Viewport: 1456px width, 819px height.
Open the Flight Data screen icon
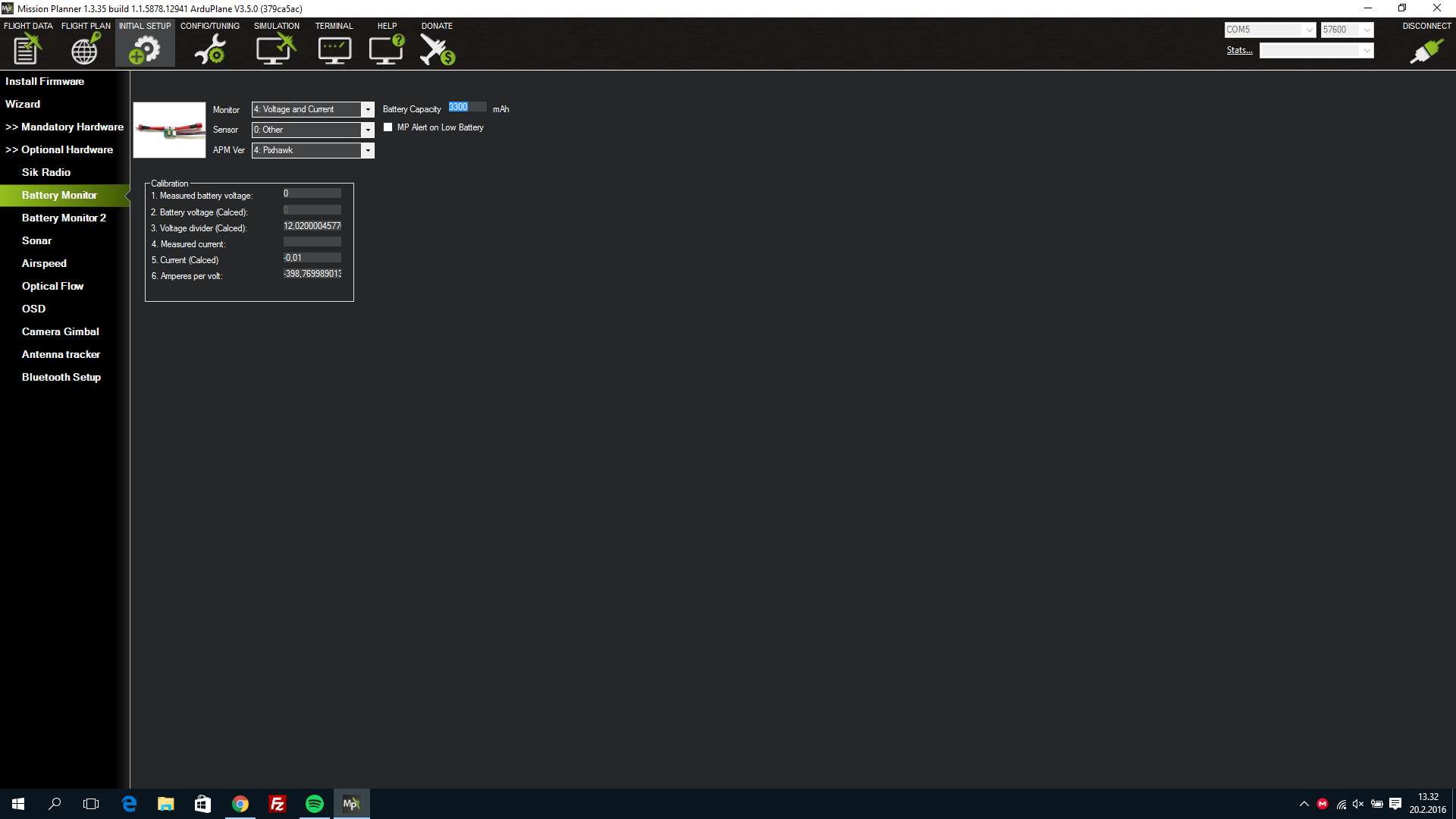tap(27, 50)
